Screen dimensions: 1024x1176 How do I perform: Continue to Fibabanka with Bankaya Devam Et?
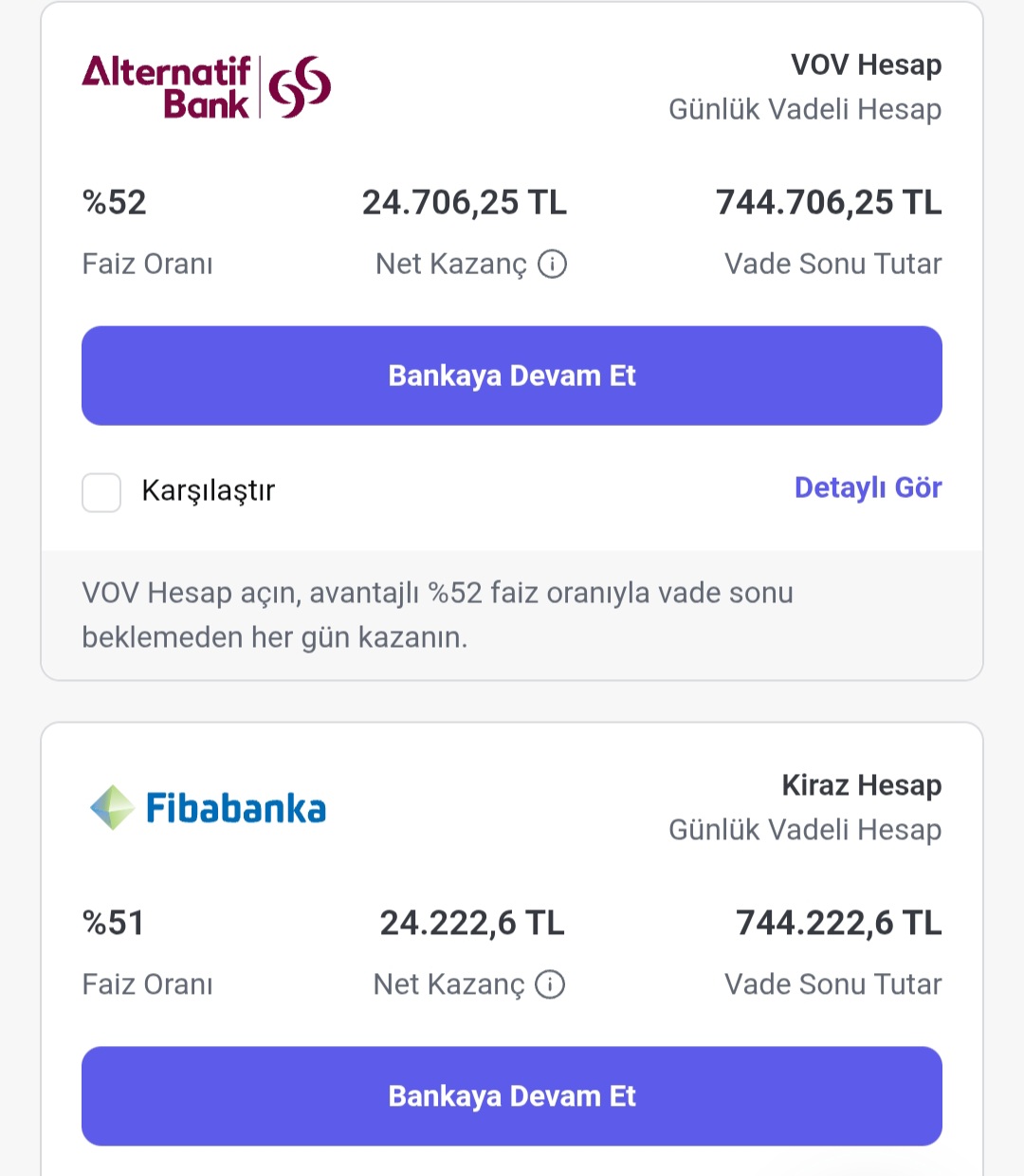[x=512, y=1096]
